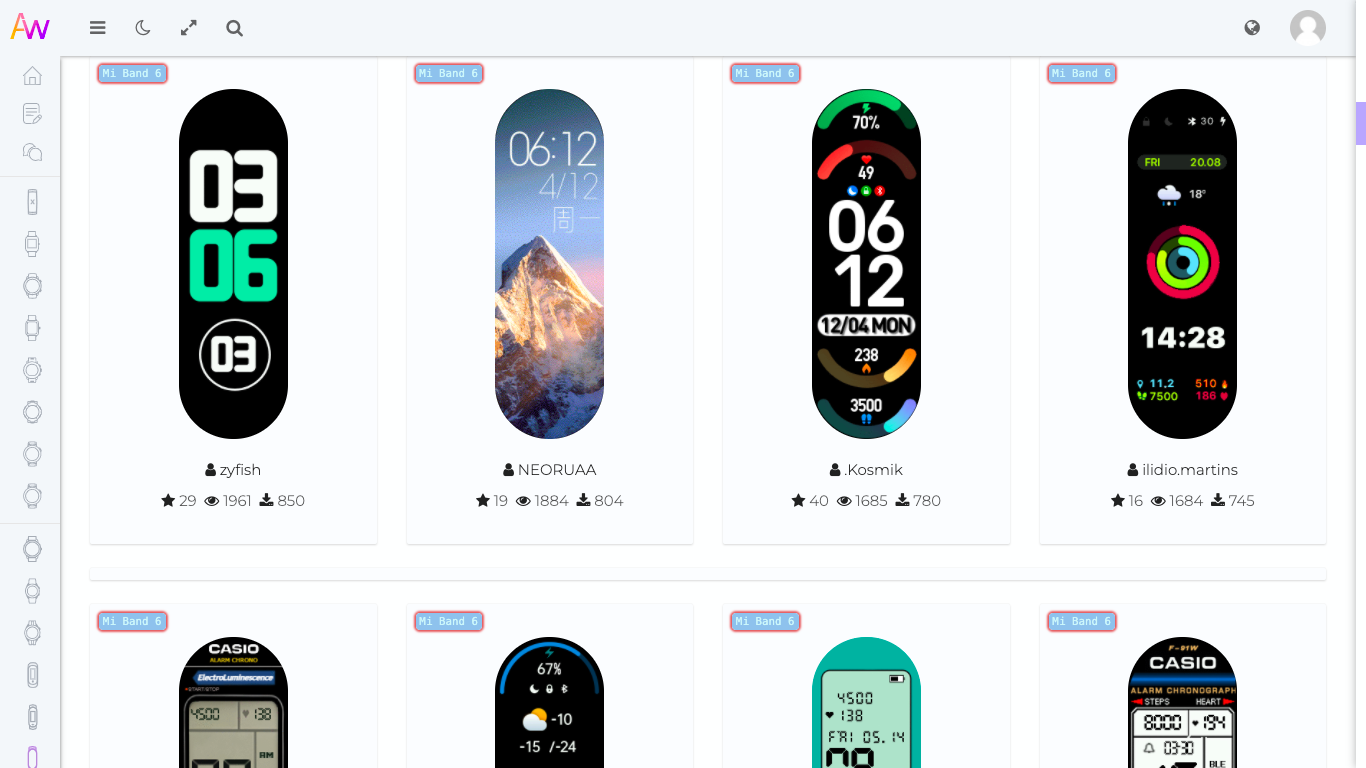Screen dimensions: 1366x768
Task: Toggle fullscreen with the expand arrows icon
Action: click(189, 28)
